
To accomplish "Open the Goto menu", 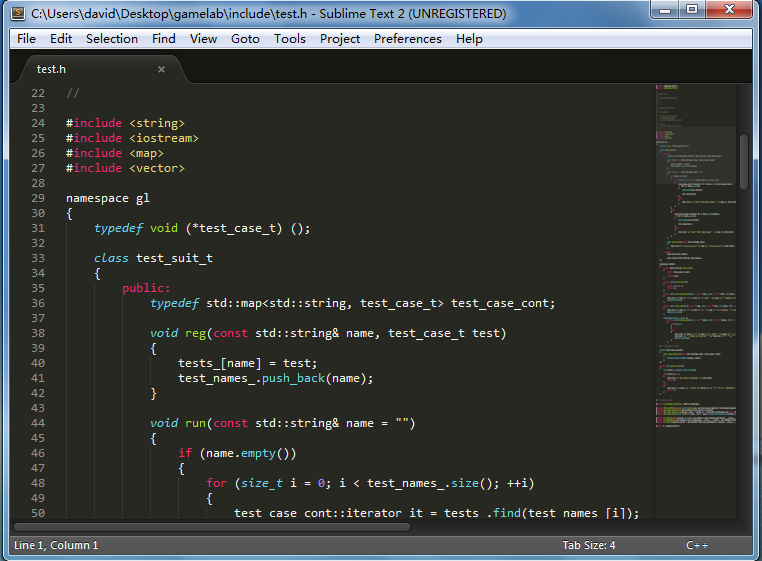I will (x=245, y=39).
